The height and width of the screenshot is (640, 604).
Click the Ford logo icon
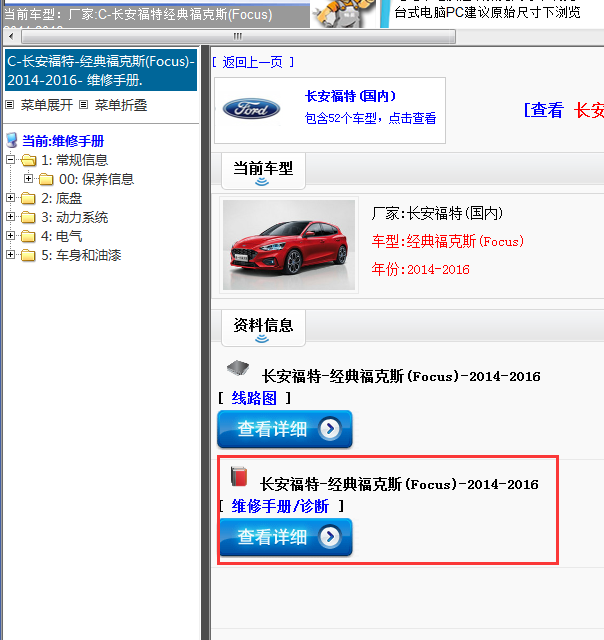coord(251,109)
